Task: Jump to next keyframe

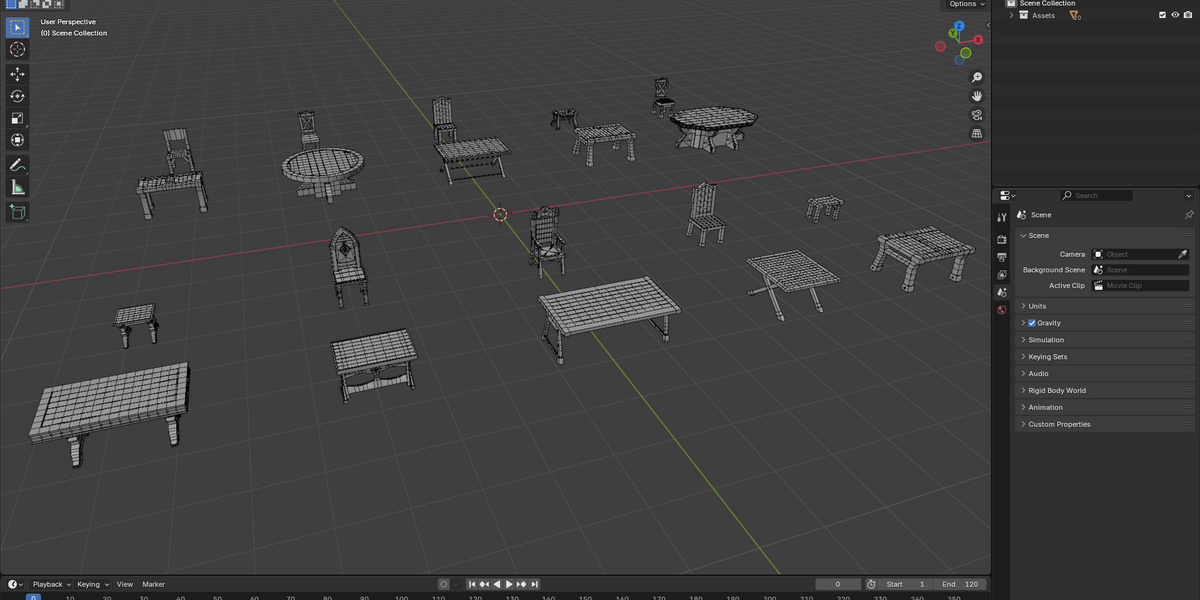Action: (x=522, y=584)
